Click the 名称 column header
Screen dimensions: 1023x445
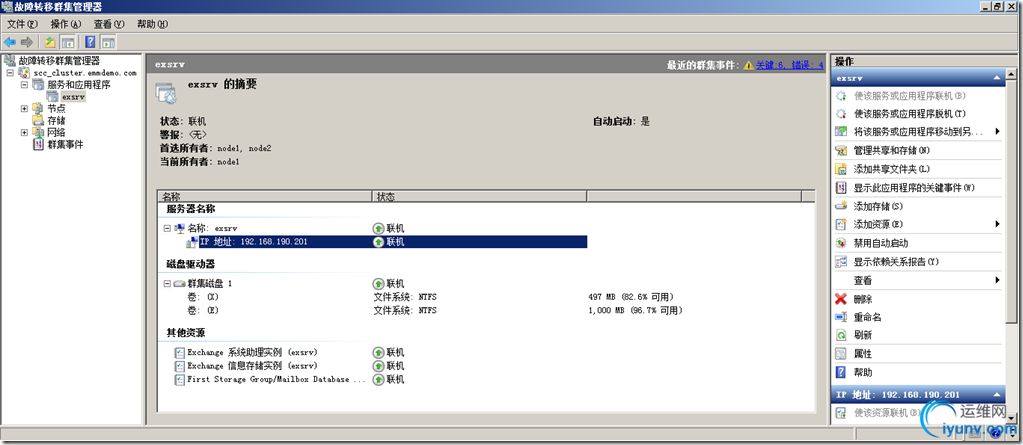tap(264, 196)
